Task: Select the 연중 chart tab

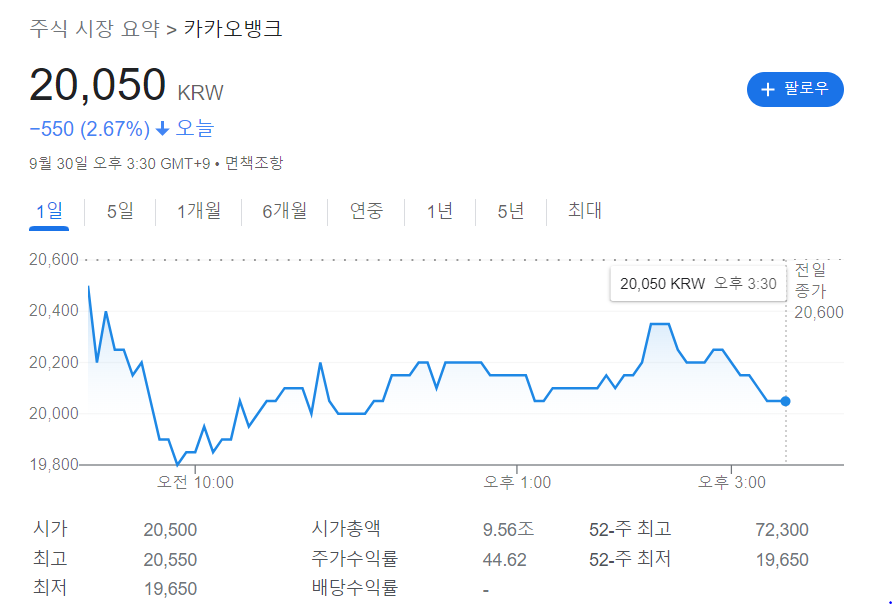Action: [x=366, y=212]
